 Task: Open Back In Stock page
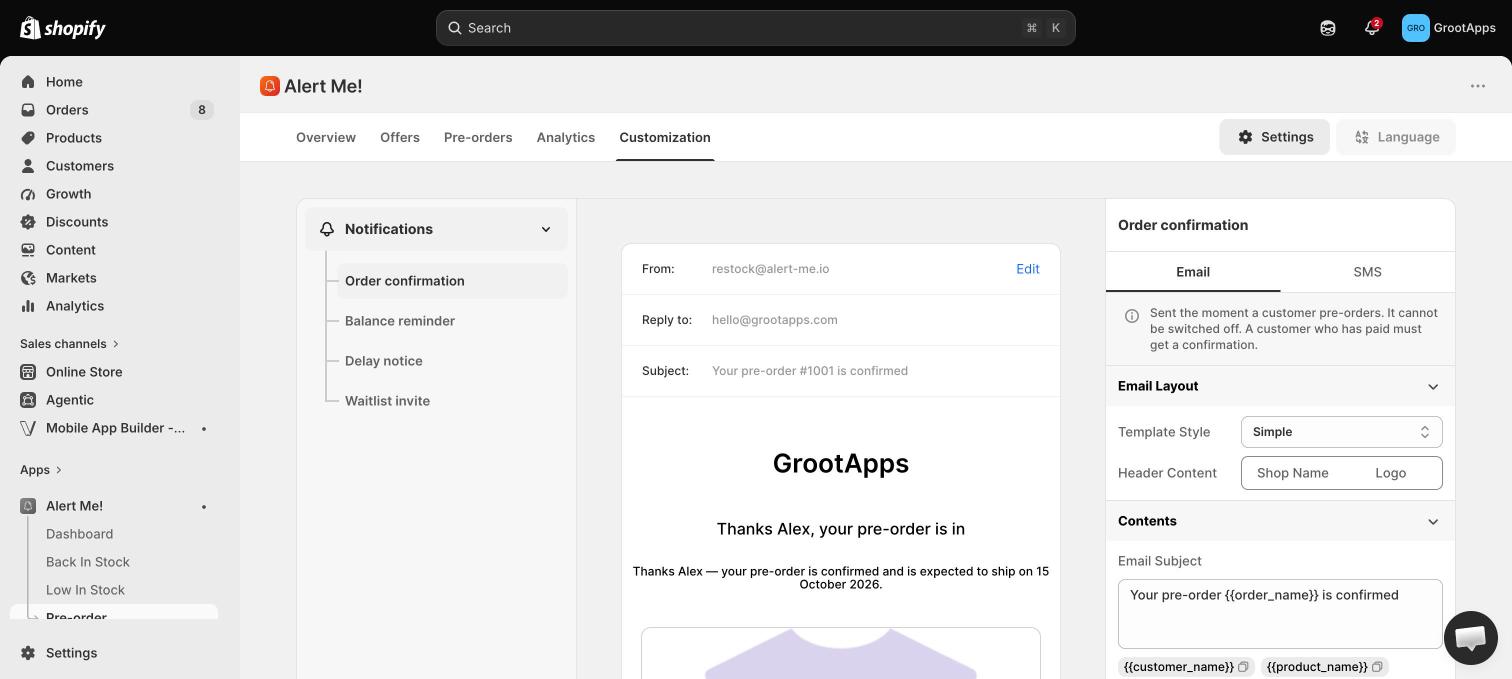pos(88,562)
